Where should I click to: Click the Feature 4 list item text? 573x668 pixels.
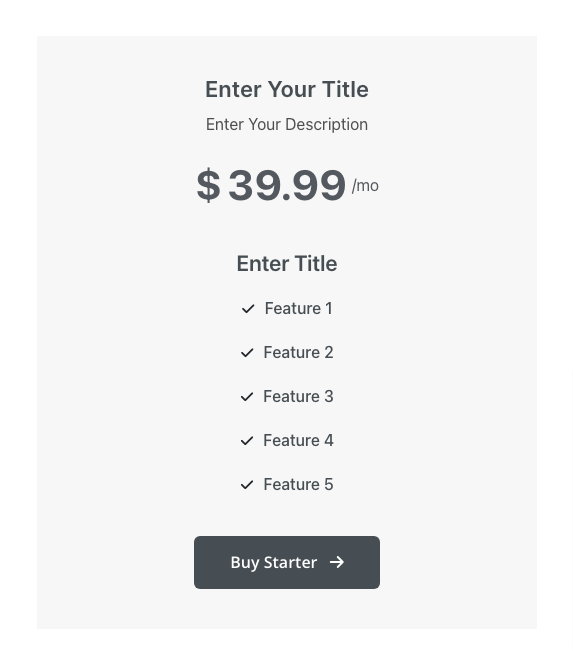[298, 441]
